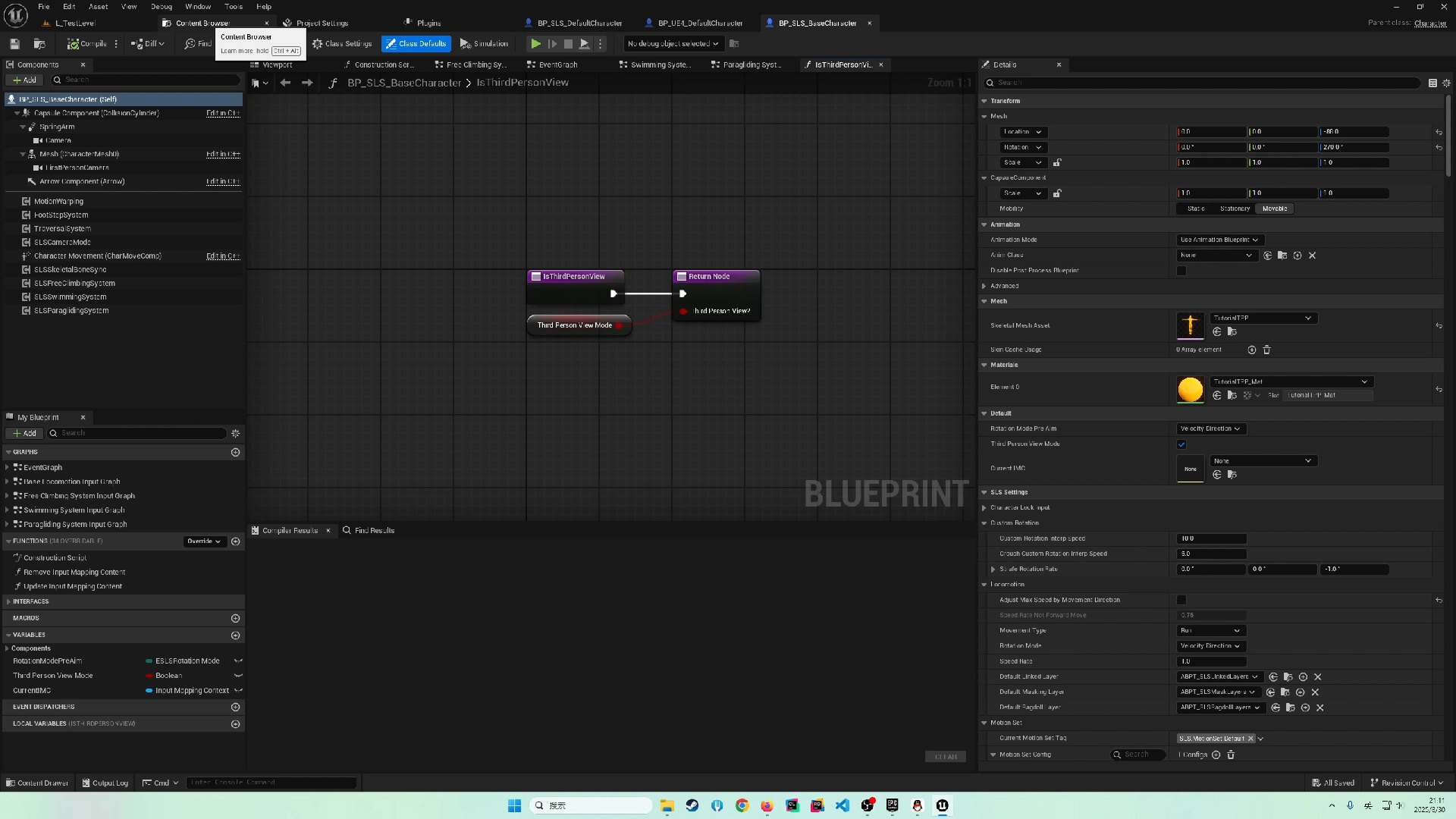Screen dimensions: 1456x819
Task: Add element to Skin Cache Usage array
Action: [x=1252, y=350]
